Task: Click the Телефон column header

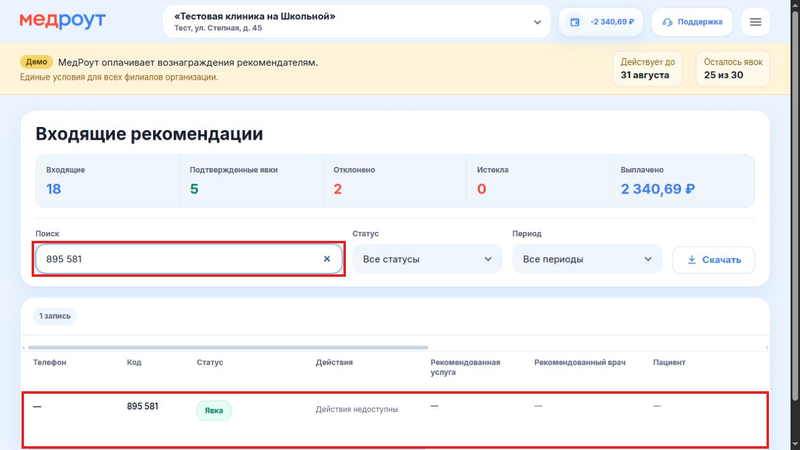Action: [49, 362]
